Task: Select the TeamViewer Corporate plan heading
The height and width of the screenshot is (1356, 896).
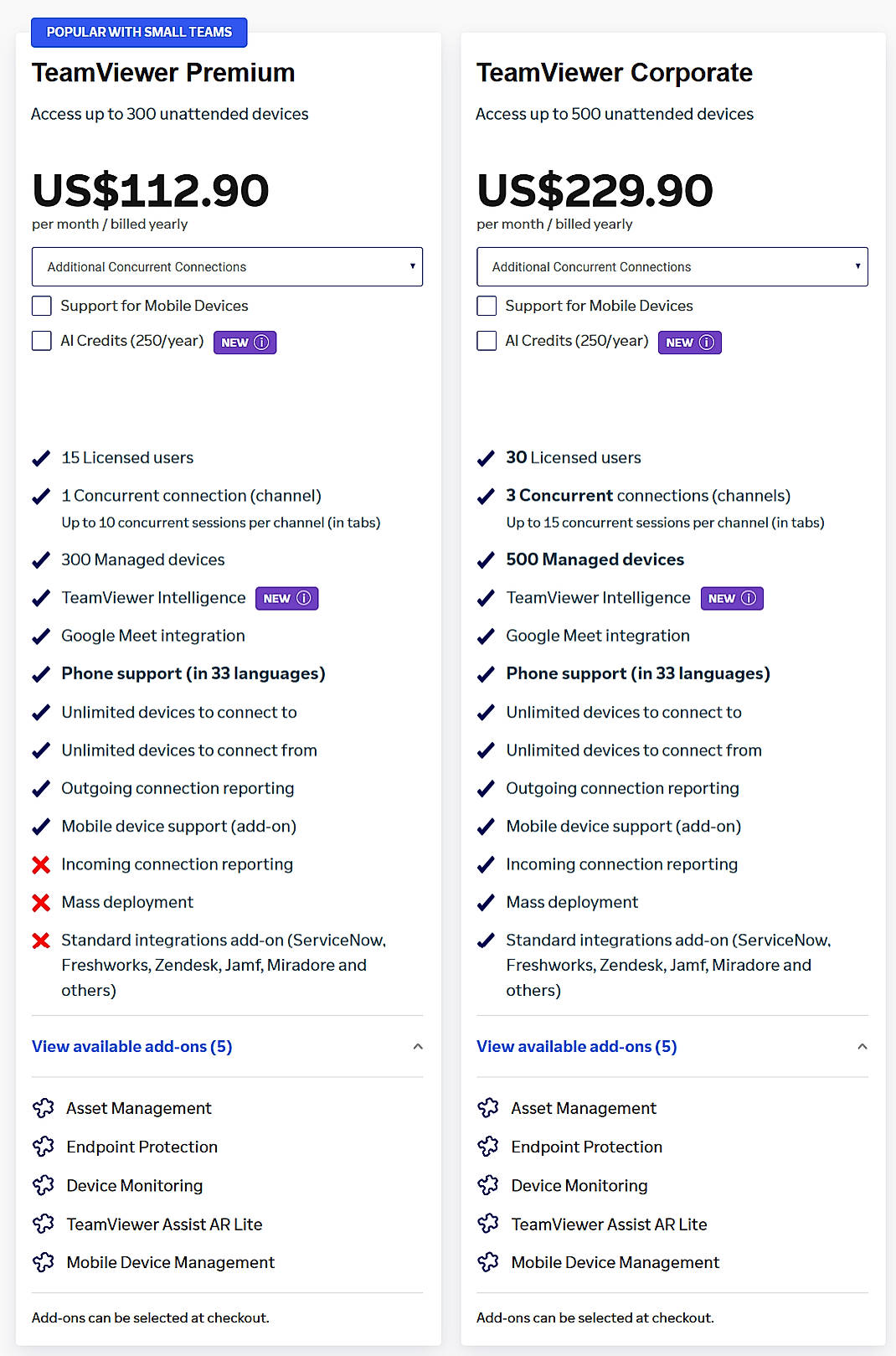Action: 614,73
